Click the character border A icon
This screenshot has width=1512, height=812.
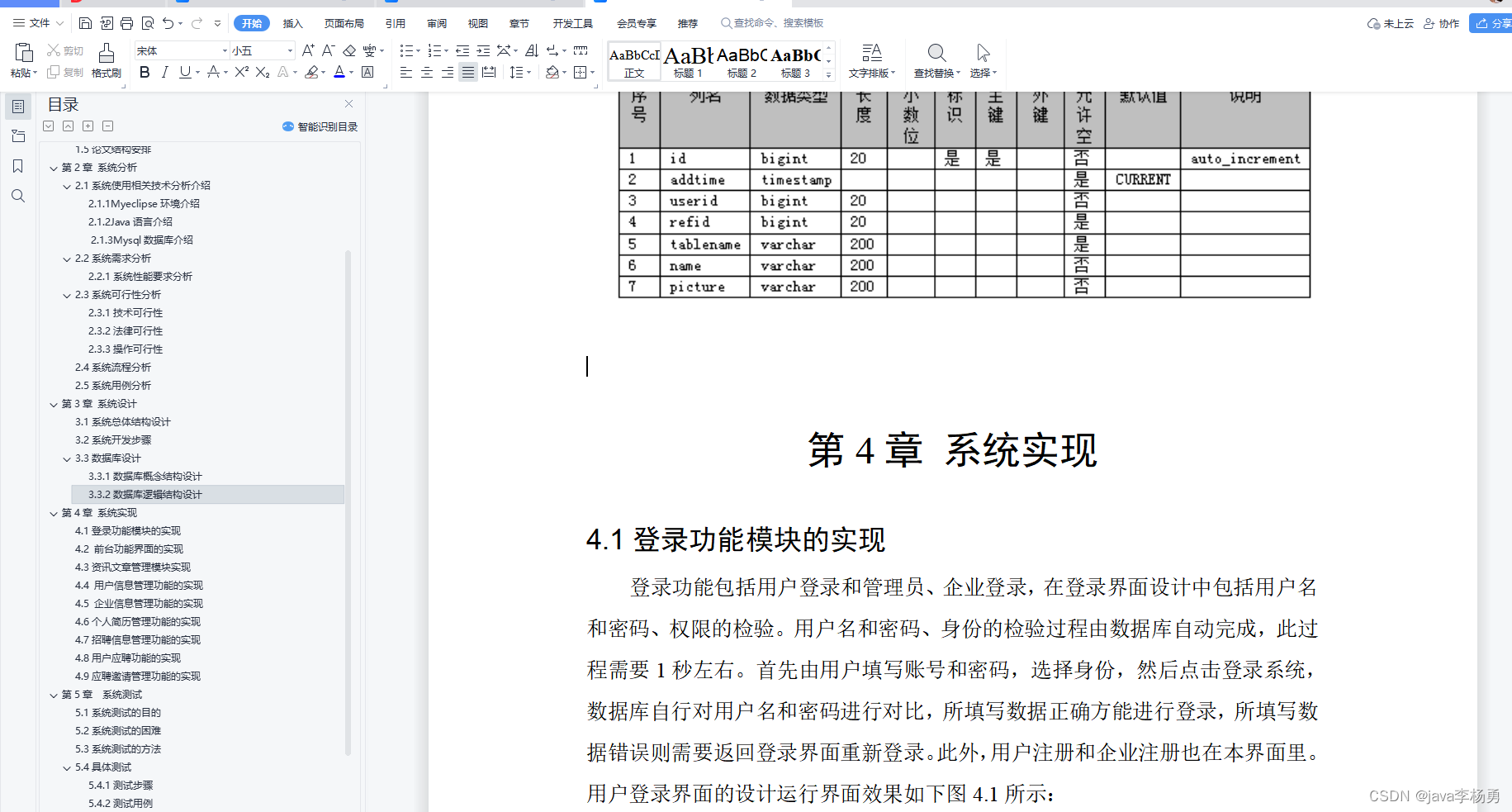(x=367, y=73)
